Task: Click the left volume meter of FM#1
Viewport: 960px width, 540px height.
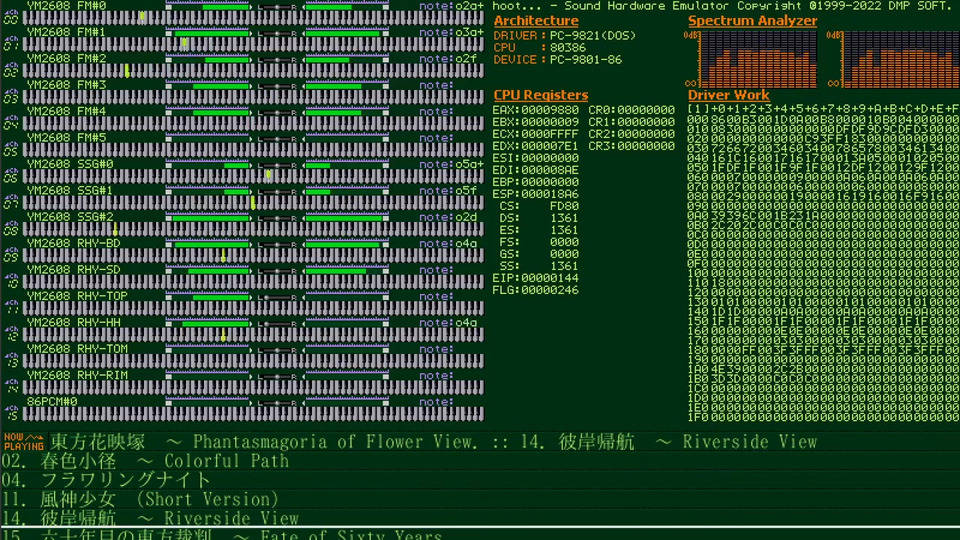Action: [x=209, y=33]
